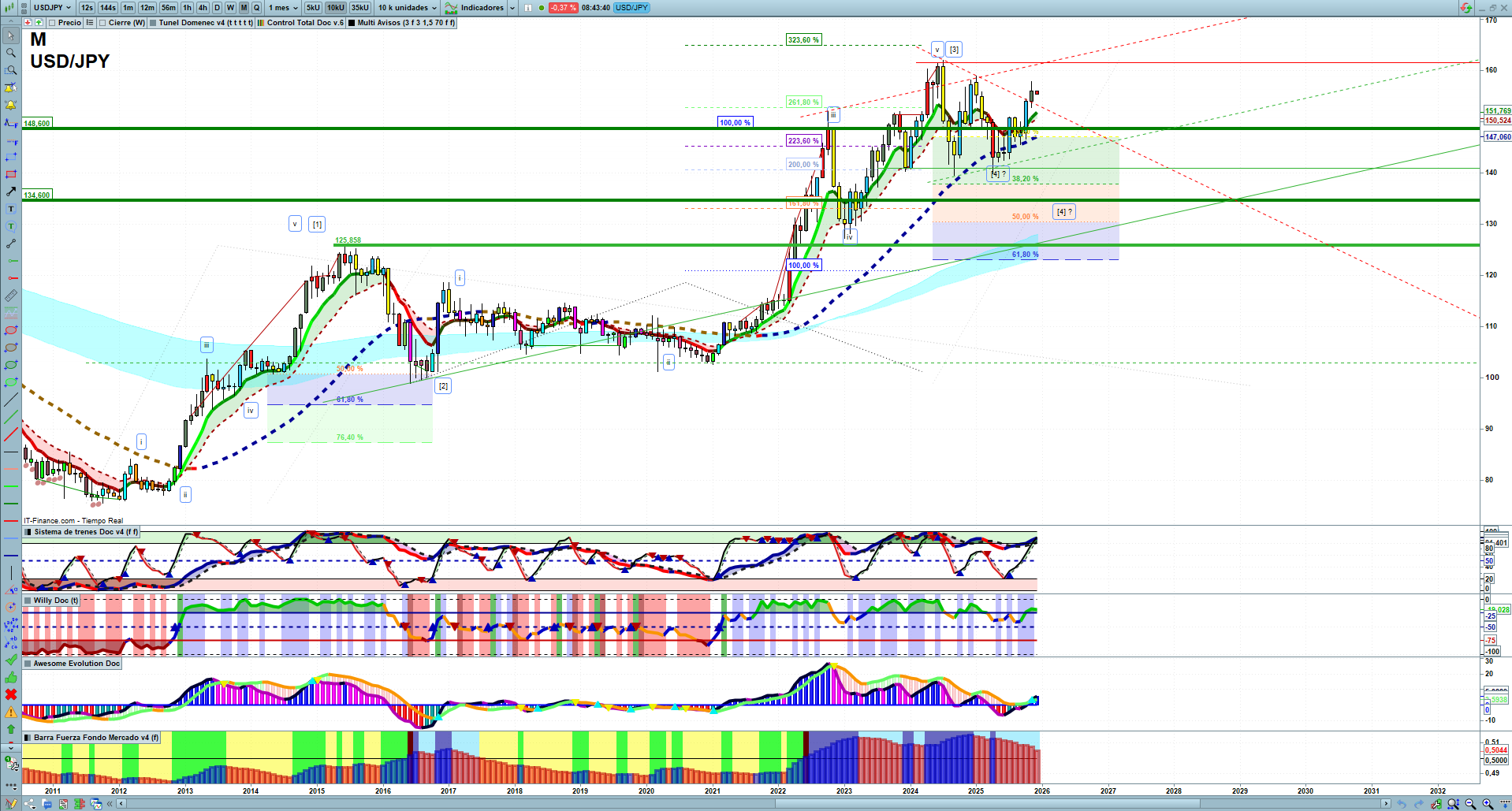Select the ruler measuring tool

tap(11, 296)
